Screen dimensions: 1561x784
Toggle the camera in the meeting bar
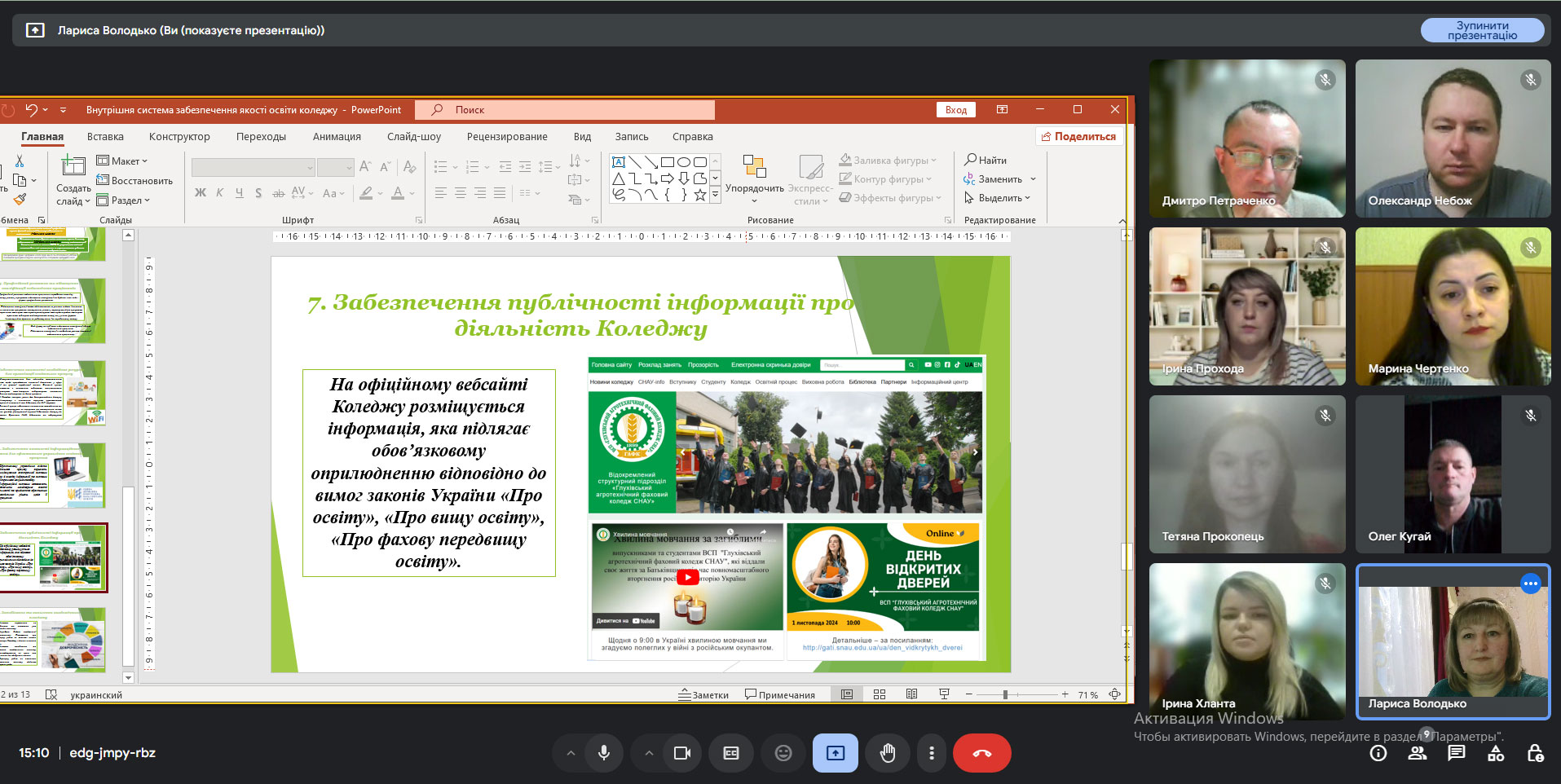pos(682,753)
